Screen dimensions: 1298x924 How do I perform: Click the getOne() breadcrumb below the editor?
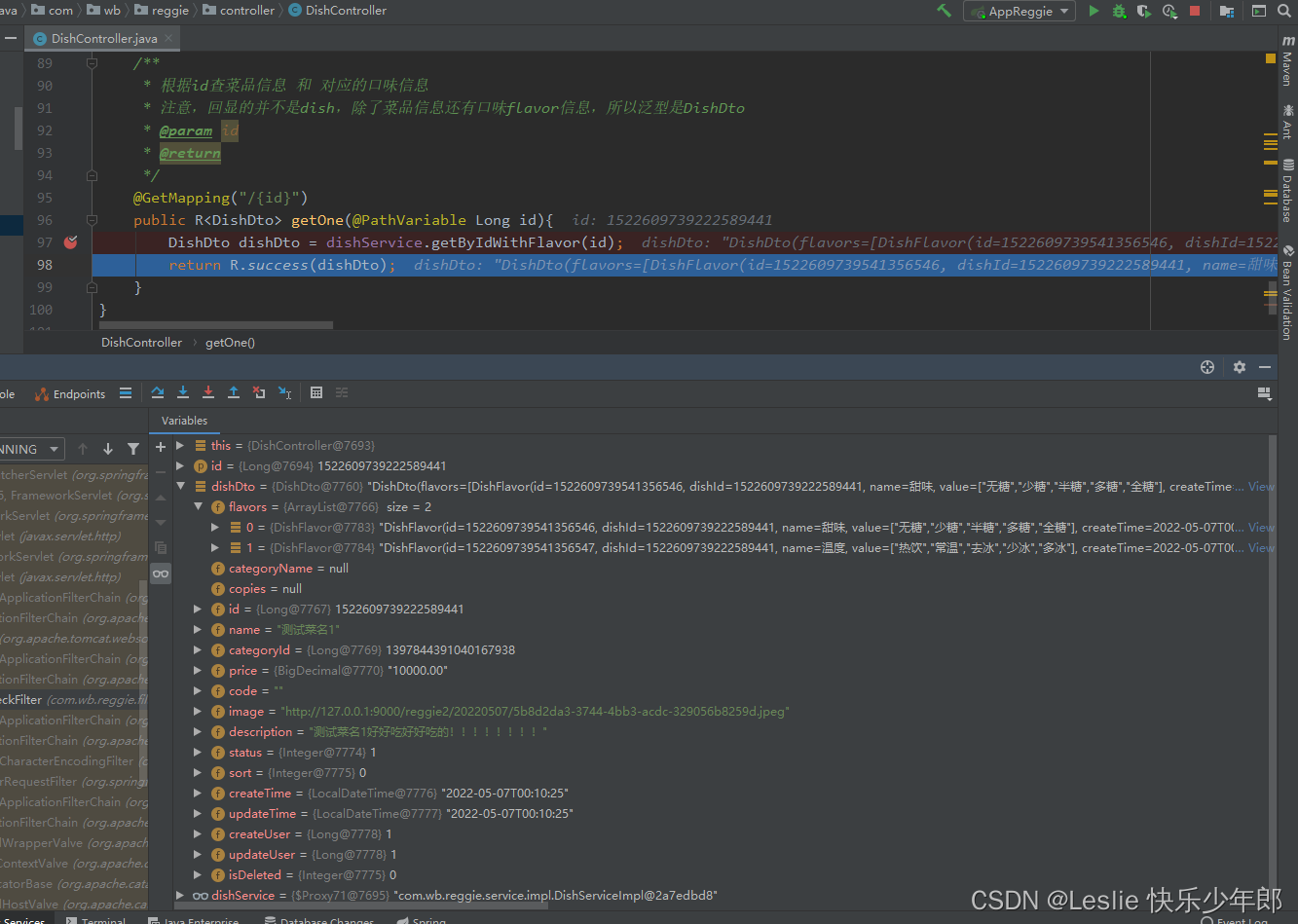(230, 343)
